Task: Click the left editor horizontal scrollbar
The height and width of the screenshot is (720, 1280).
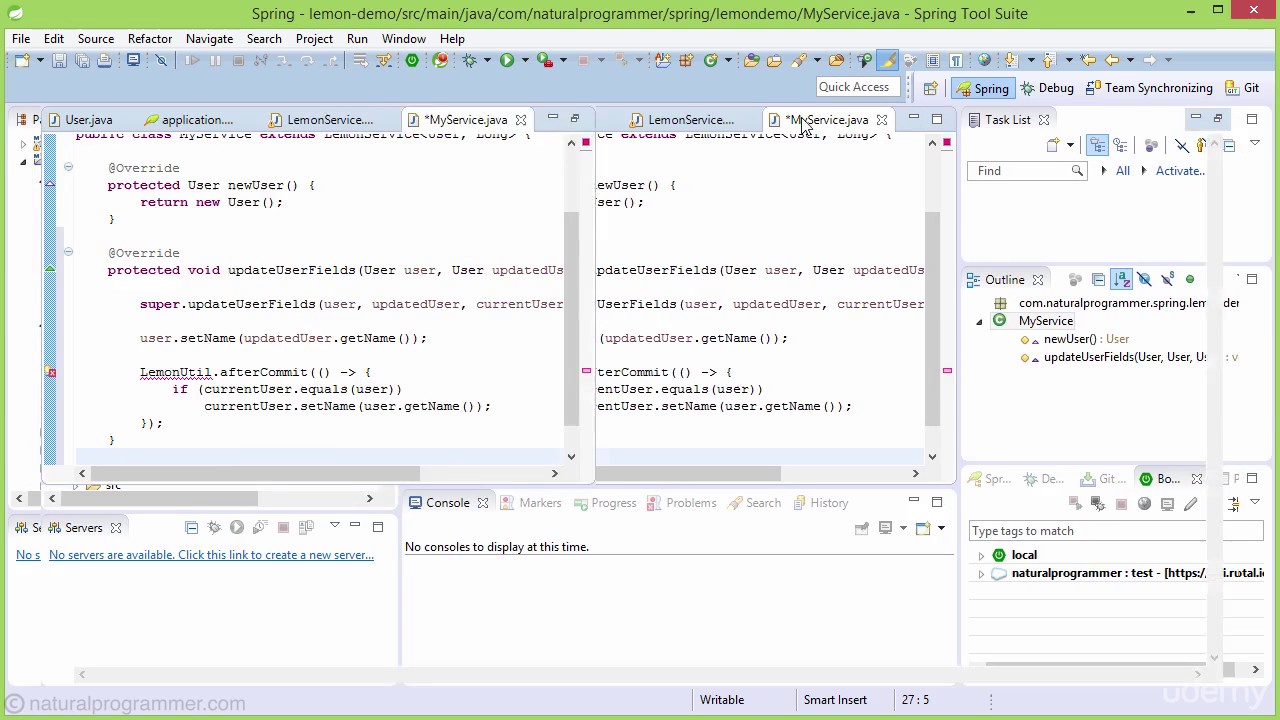Action: point(255,474)
